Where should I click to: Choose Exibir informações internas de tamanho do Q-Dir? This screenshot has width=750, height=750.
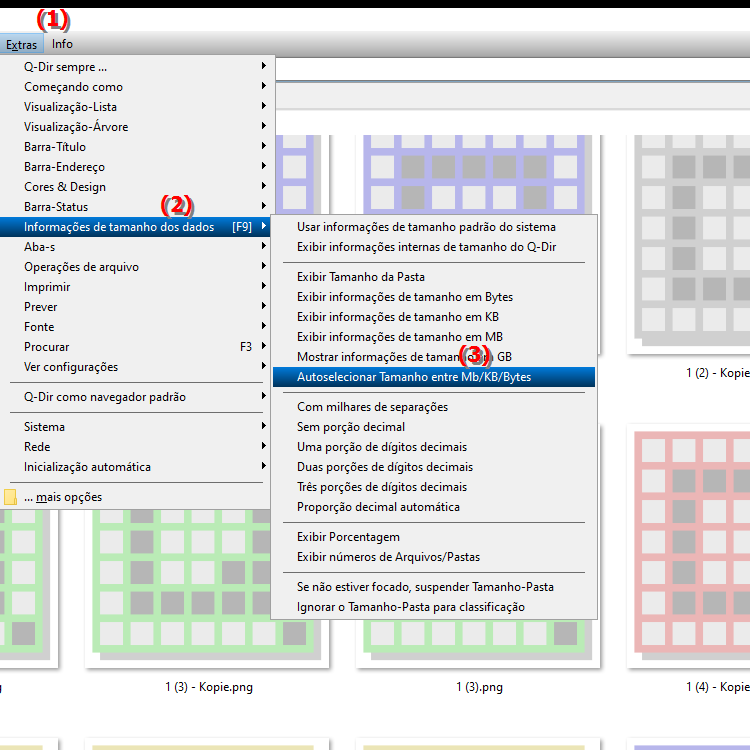click(x=434, y=247)
